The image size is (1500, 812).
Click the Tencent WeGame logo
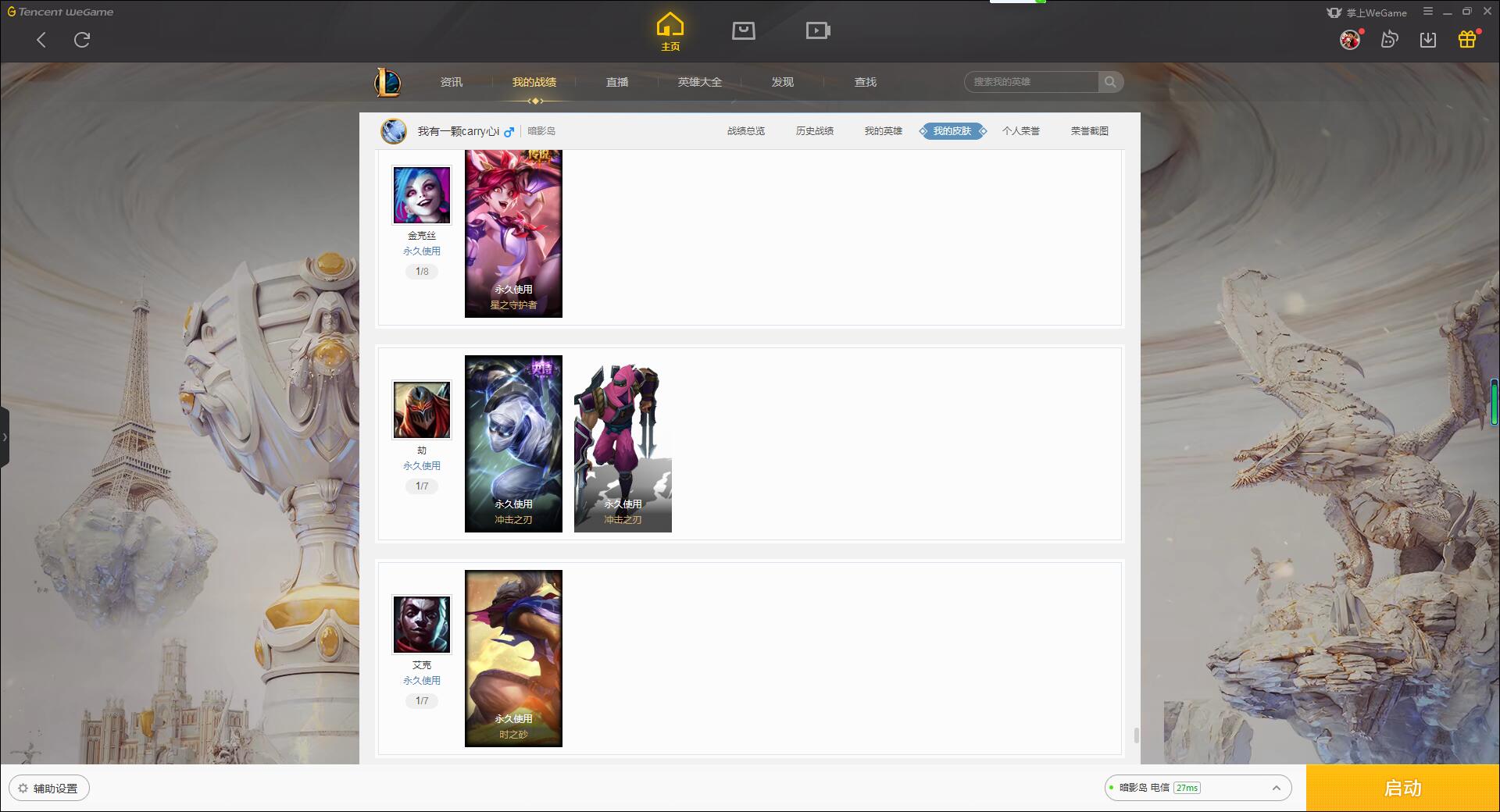pyautogui.click(x=61, y=12)
